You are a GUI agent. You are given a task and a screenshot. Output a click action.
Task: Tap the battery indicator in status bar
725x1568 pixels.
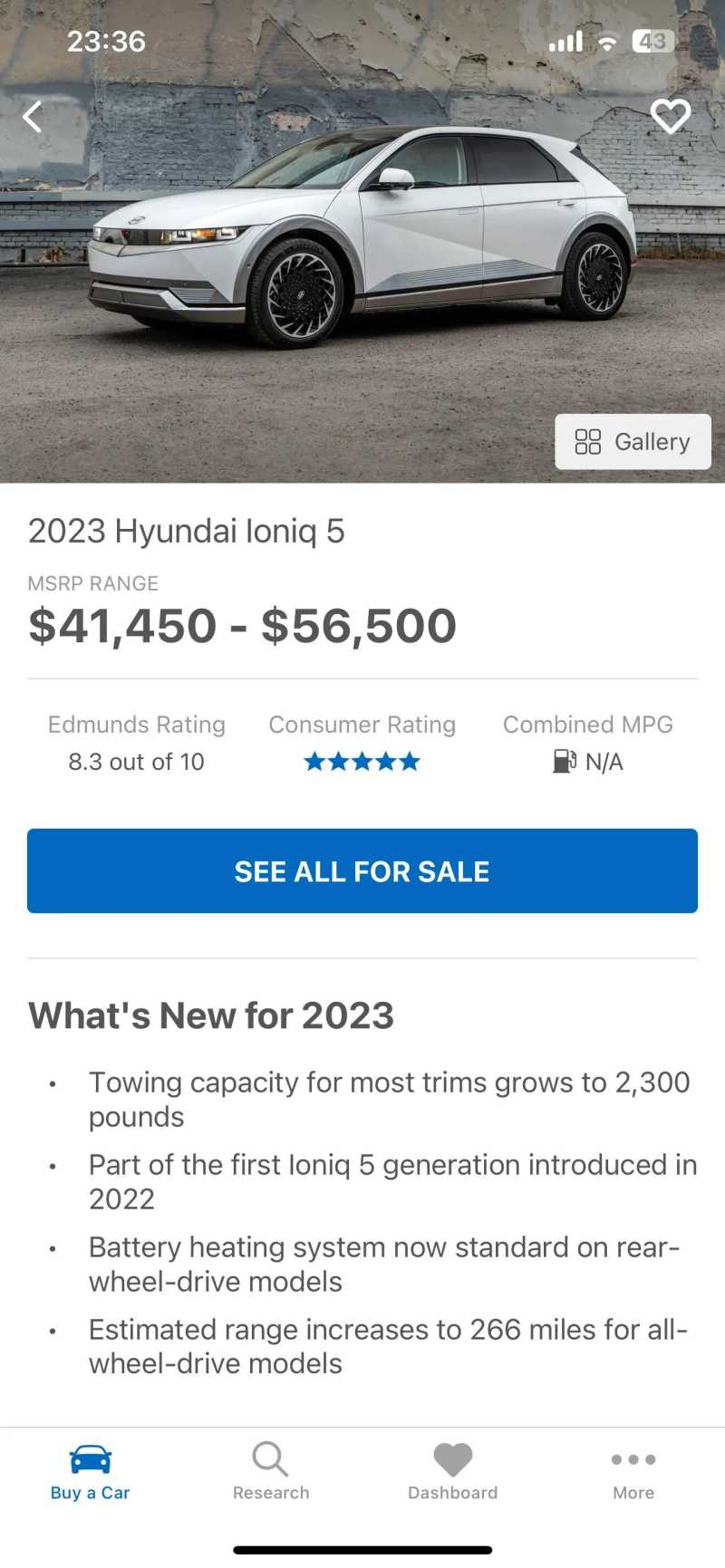tap(652, 41)
